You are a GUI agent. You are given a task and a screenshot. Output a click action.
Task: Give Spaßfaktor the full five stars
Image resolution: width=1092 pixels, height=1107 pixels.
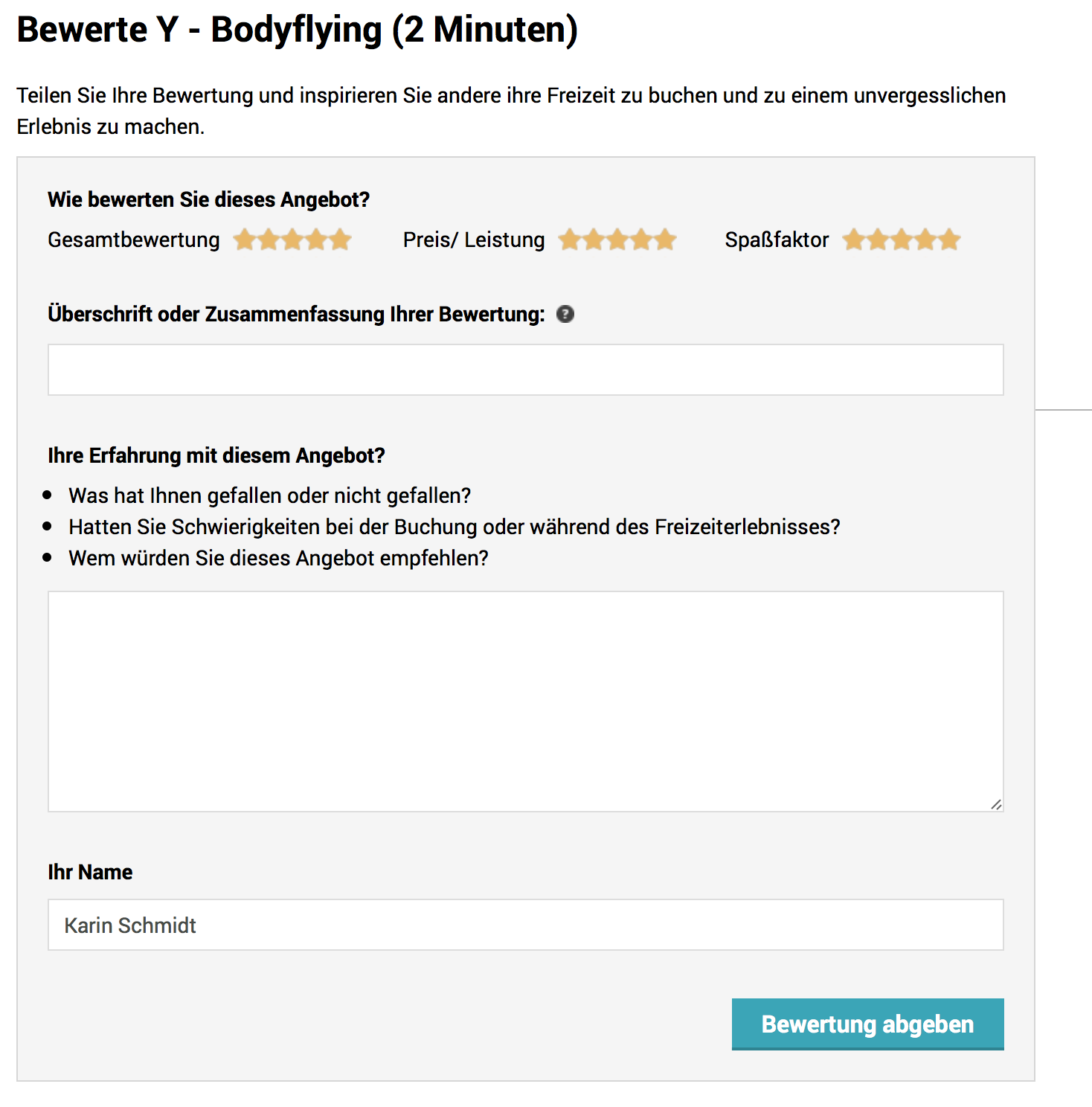pyautogui.click(x=949, y=240)
